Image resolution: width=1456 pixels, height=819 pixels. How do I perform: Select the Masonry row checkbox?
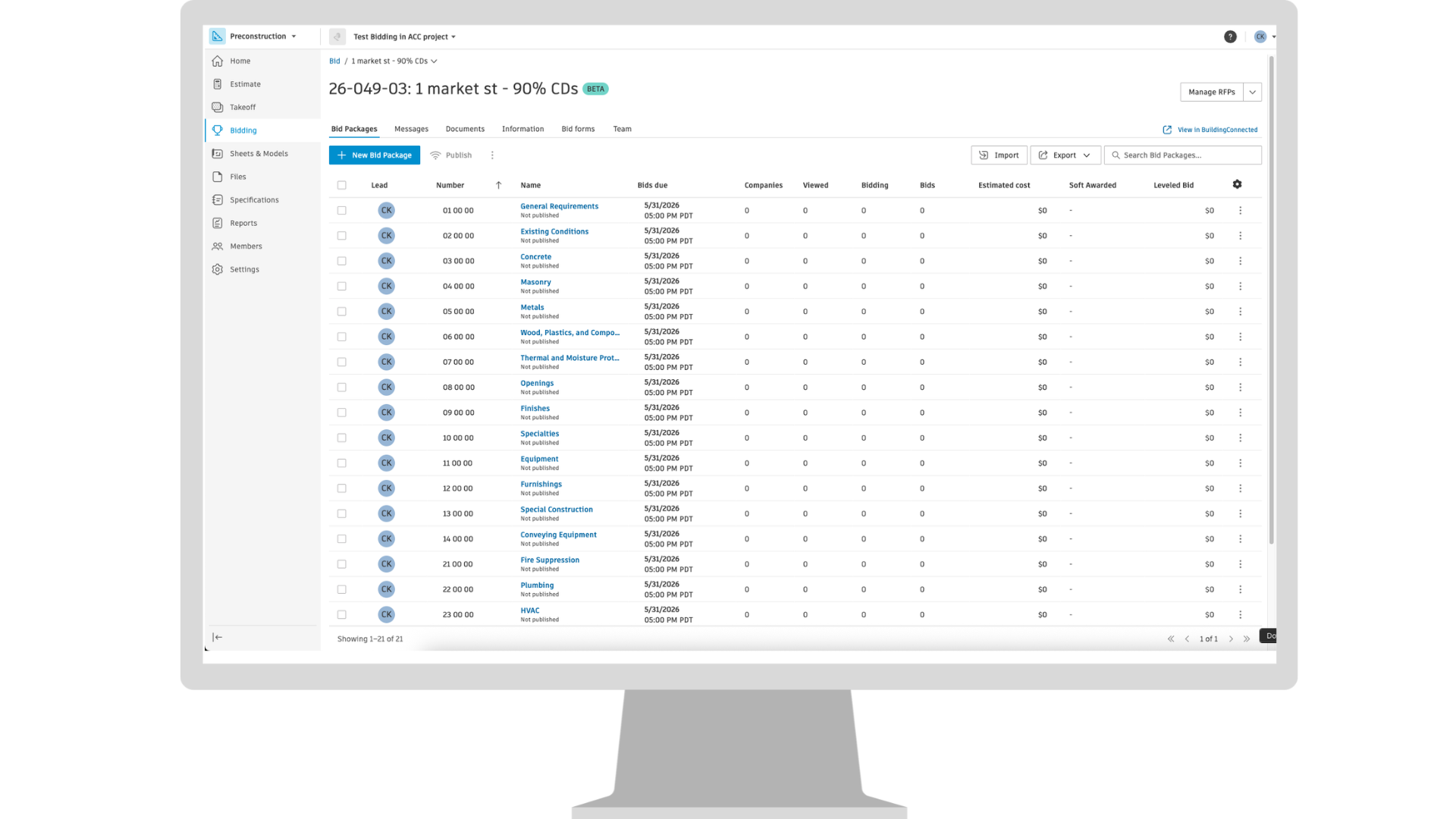pos(342,287)
